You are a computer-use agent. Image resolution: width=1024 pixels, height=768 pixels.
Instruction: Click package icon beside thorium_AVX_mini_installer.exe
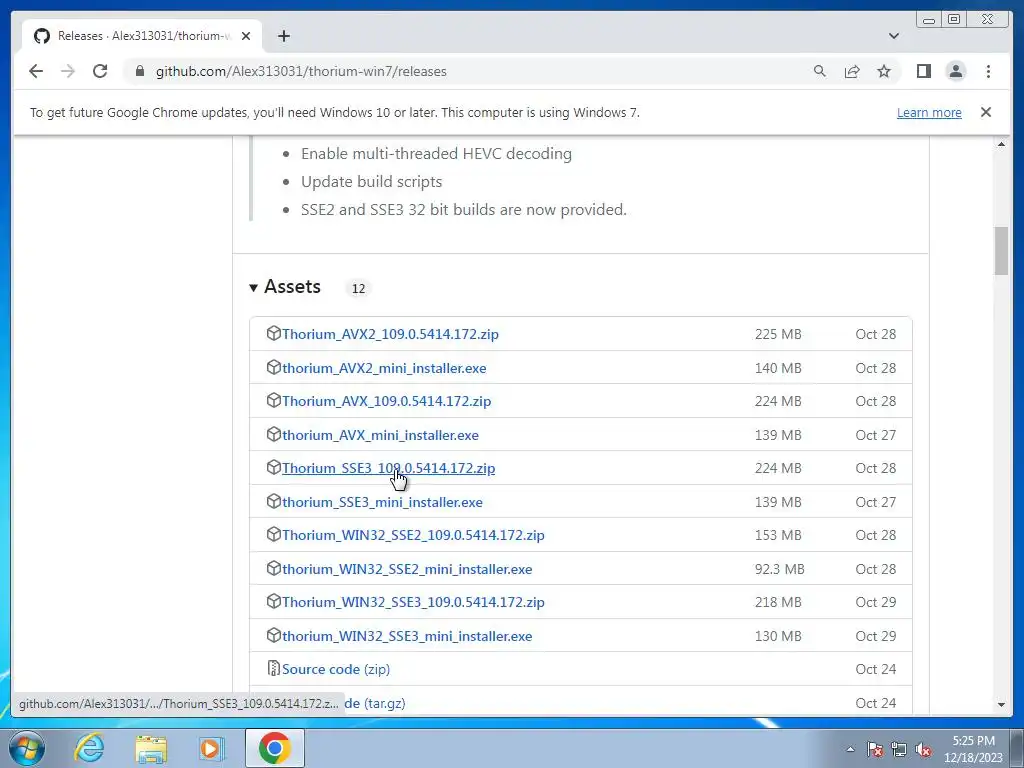coord(274,434)
